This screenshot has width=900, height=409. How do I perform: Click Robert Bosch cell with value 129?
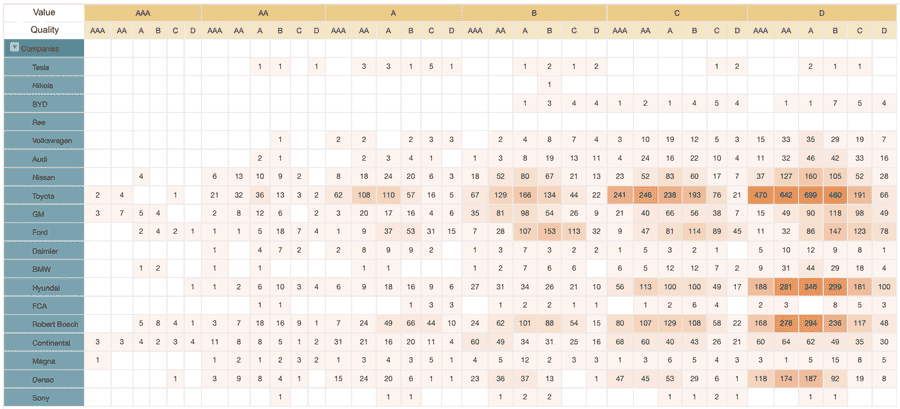point(670,324)
